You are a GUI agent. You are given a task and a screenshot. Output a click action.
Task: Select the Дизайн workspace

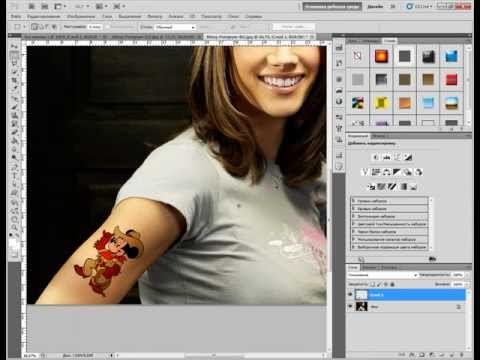click(375, 6)
